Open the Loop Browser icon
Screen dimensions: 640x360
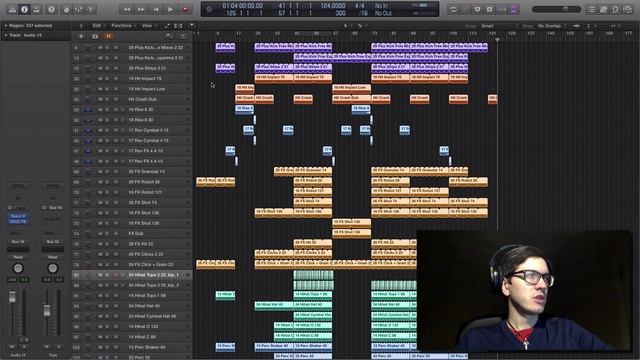(x=616, y=9)
